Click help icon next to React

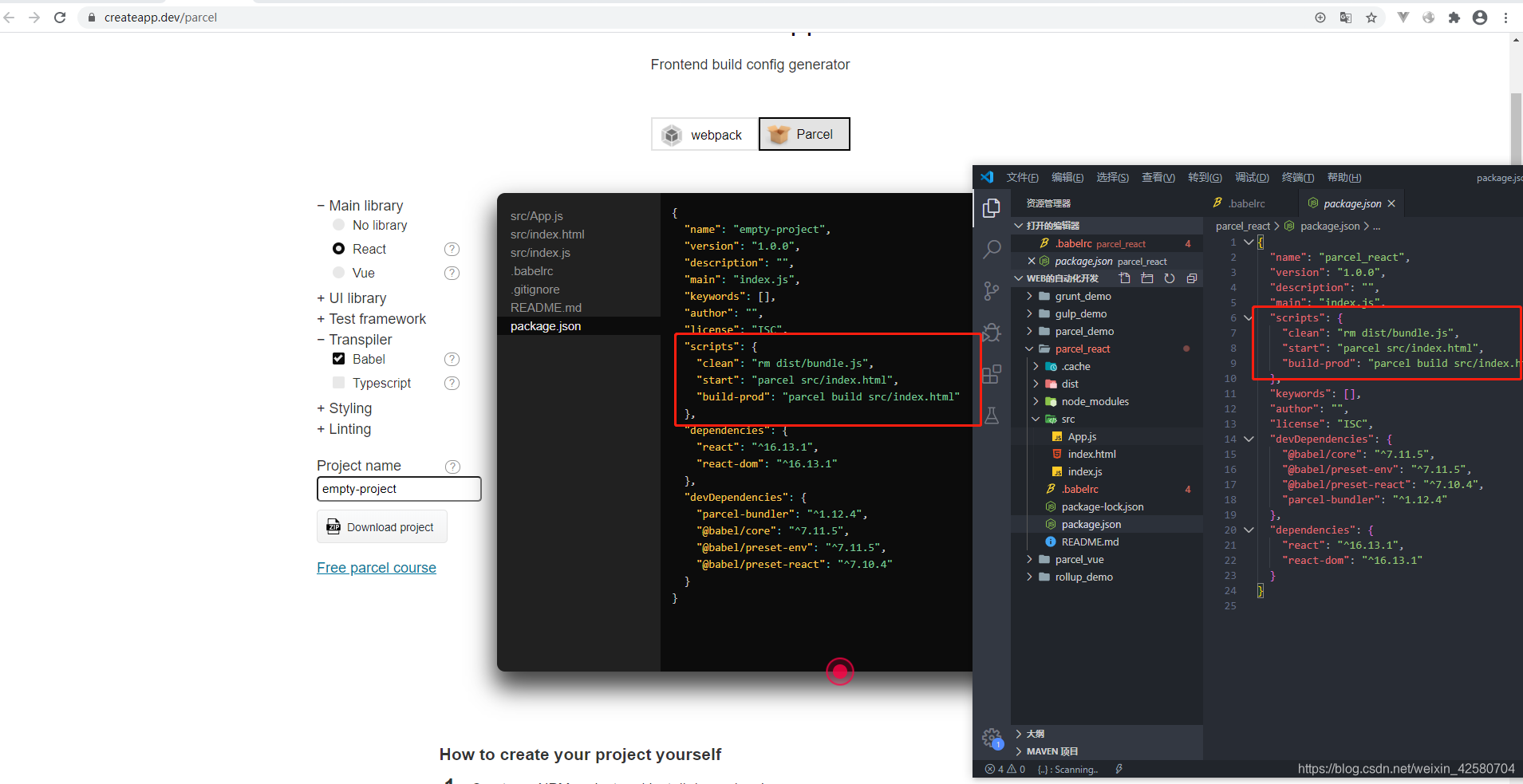pyautogui.click(x=452, y=250)
